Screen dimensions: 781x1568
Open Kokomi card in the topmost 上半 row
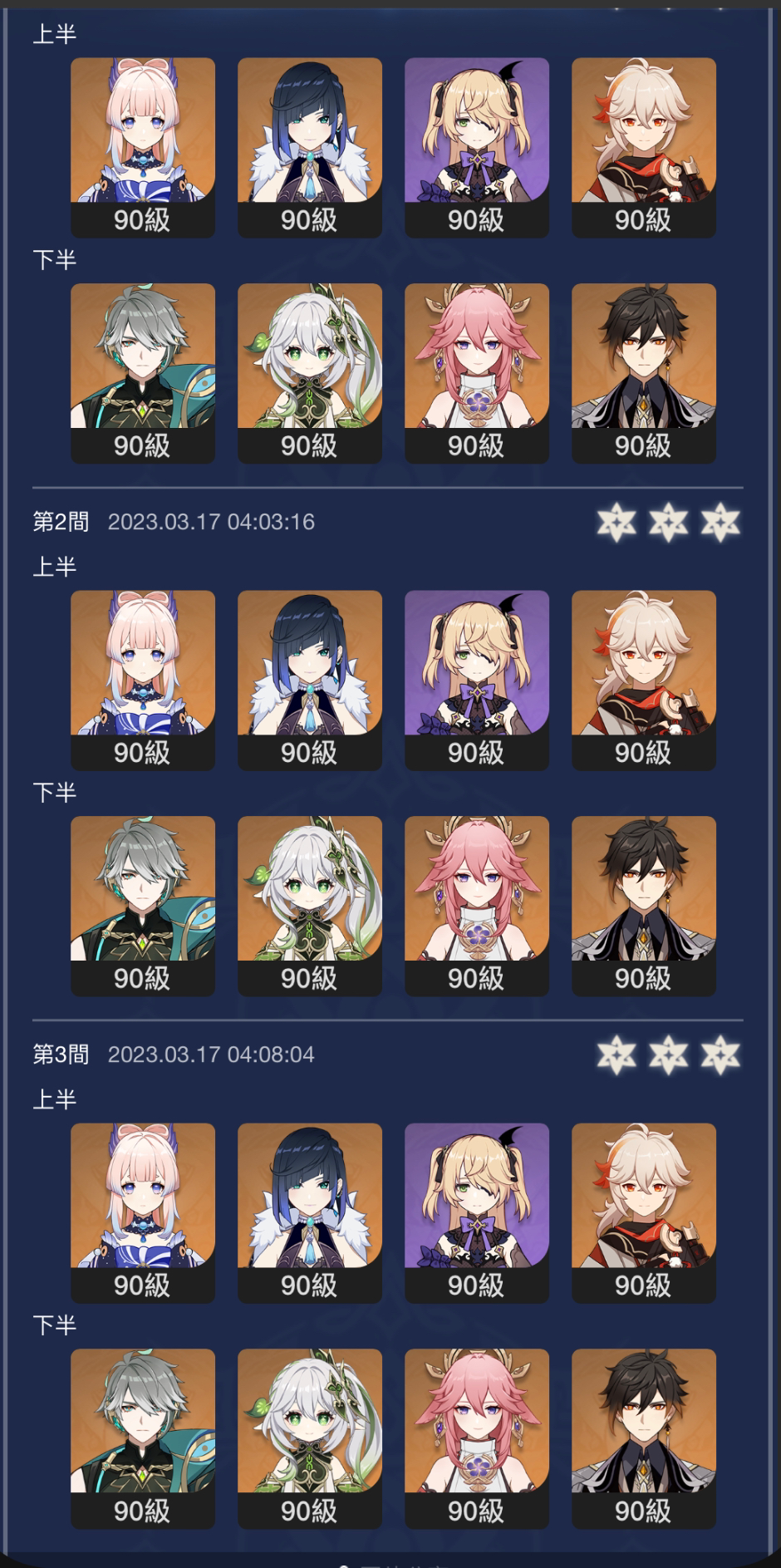coord(143,148)
